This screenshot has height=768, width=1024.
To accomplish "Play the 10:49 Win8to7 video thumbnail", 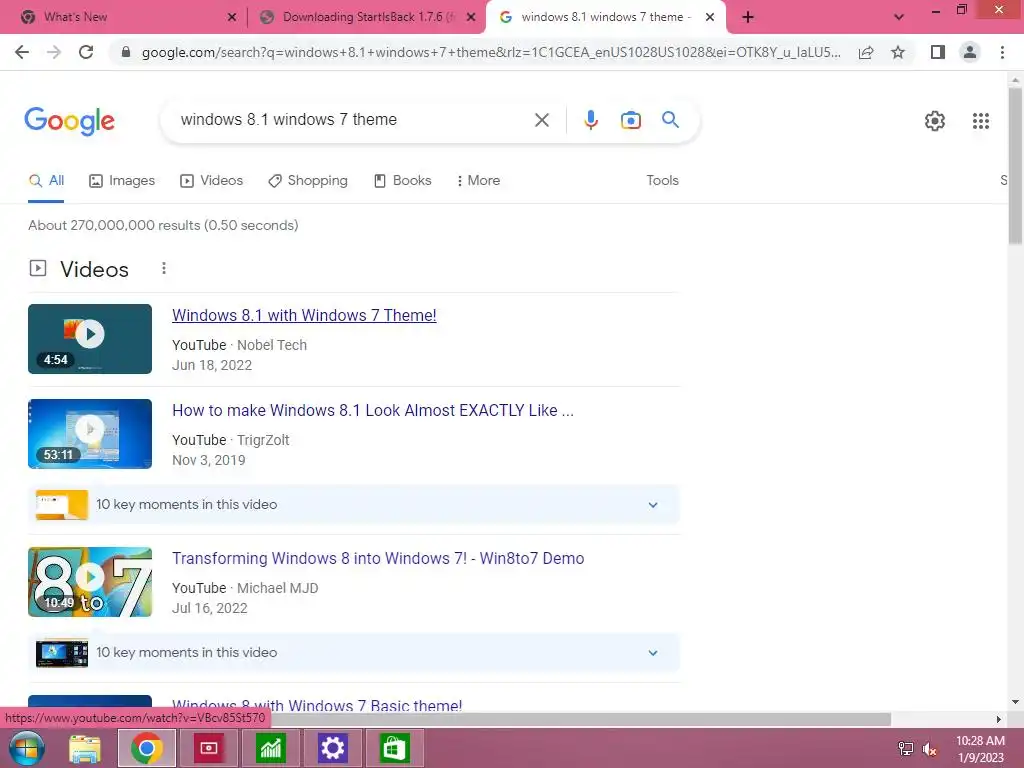I will coord(90,582).
